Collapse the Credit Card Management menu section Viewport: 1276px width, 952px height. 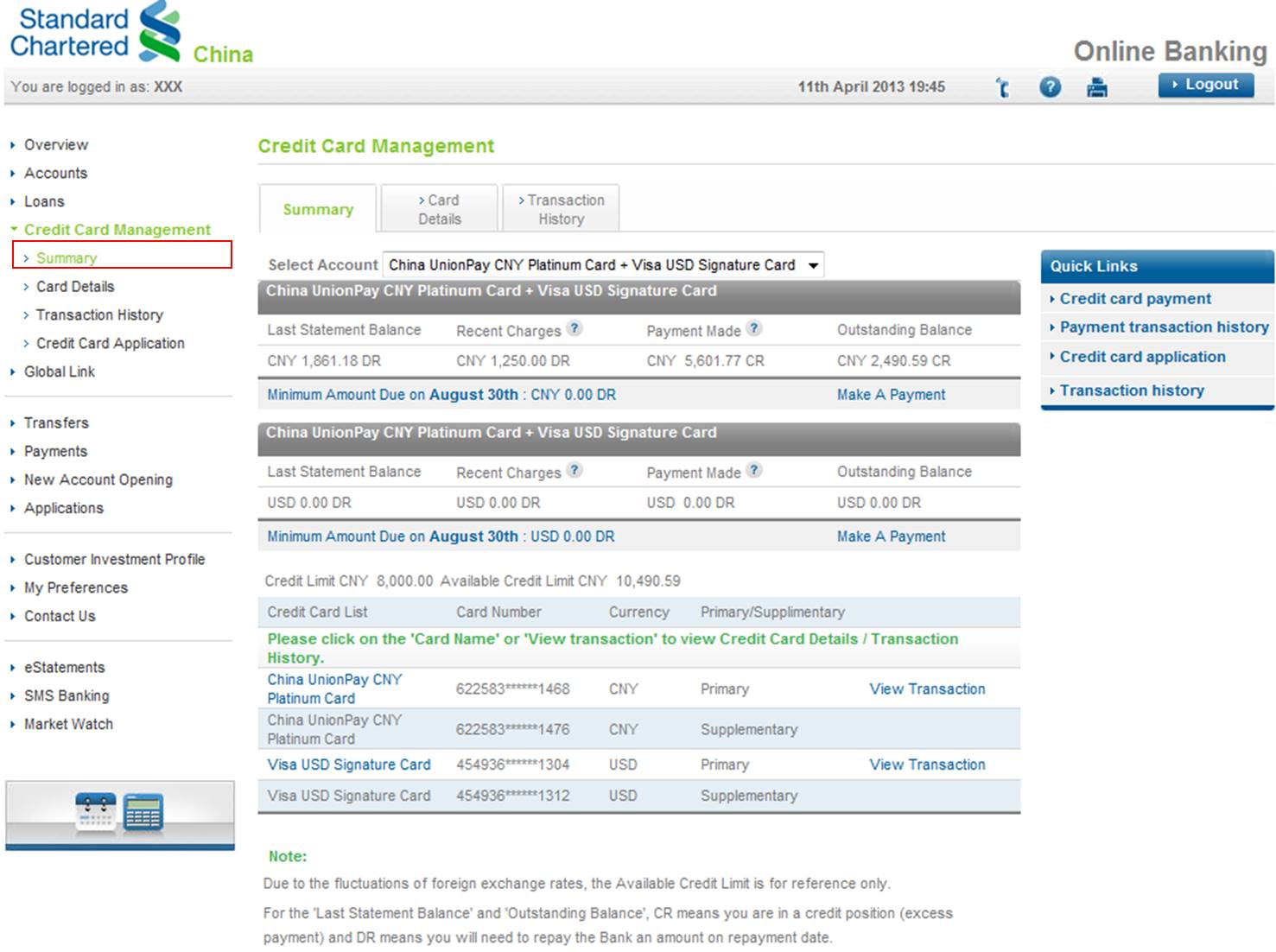point(117,230)
